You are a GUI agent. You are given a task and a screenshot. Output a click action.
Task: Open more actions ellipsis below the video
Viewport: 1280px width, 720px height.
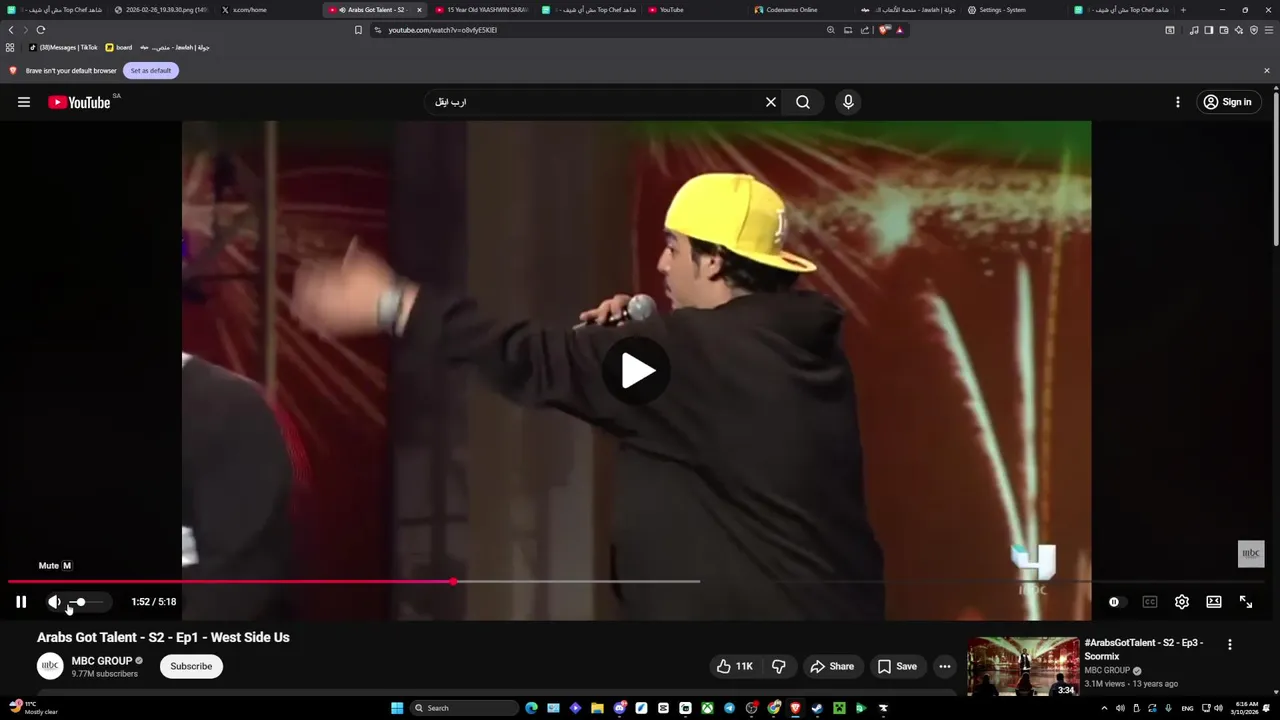pyautogui.click(x=945, y=666)
